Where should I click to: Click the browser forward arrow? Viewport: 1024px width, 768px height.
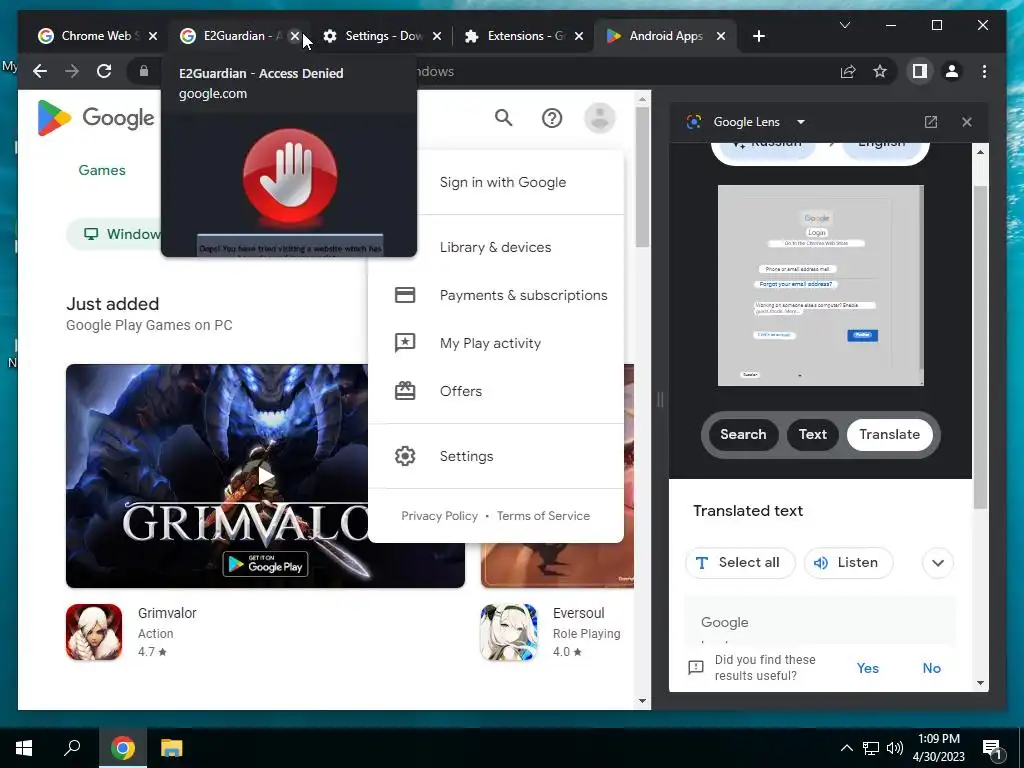pyautogui.click(x=72, y=71)
